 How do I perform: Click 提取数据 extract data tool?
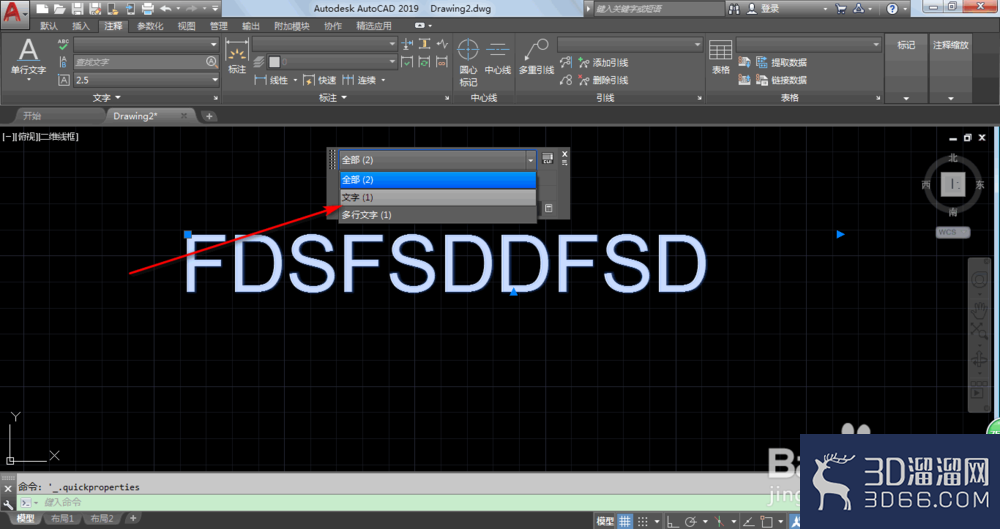pyautogui.click(x=781, y=63)
